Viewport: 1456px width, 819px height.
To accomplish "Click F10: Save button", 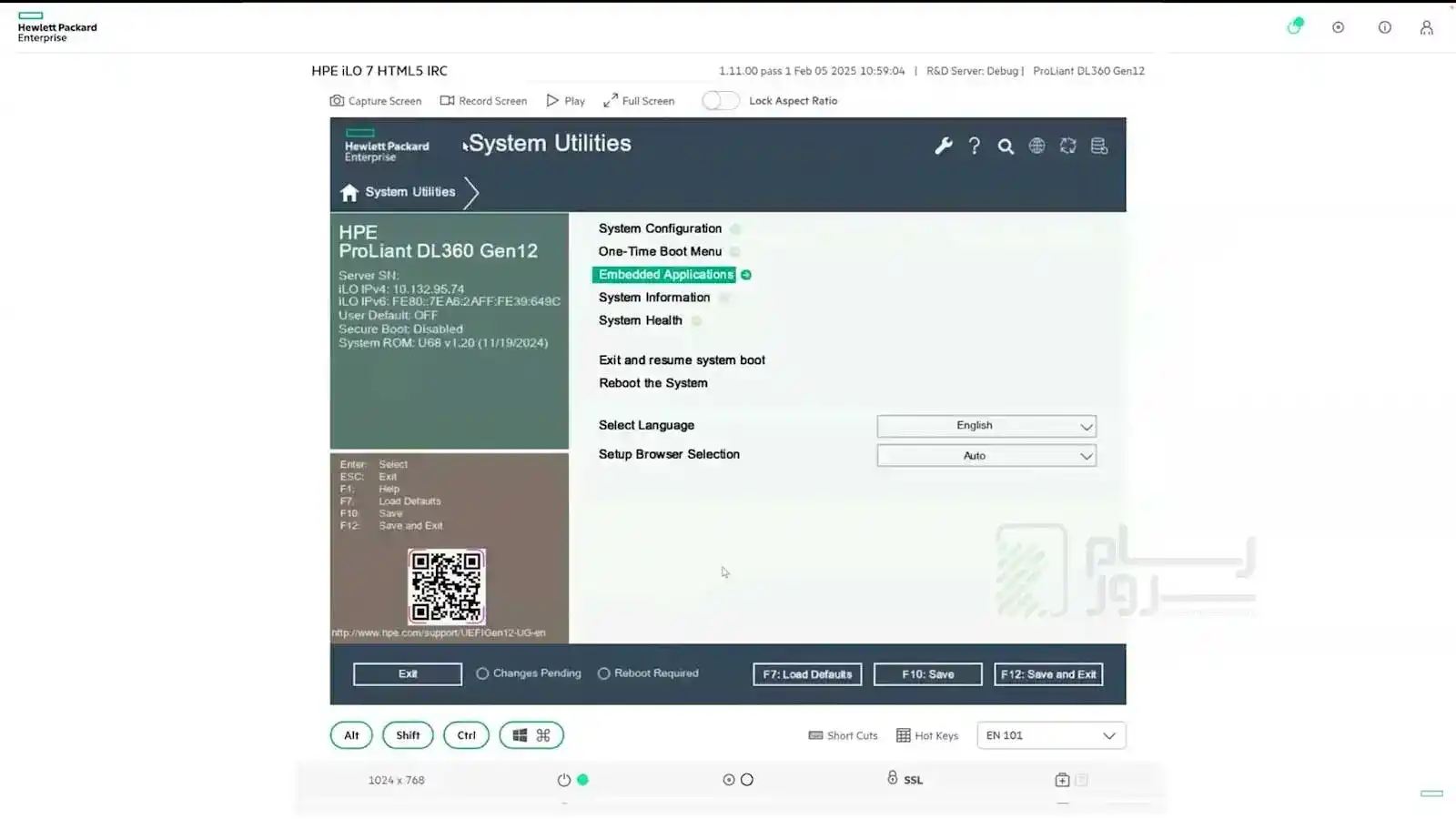I will [928, 674].
